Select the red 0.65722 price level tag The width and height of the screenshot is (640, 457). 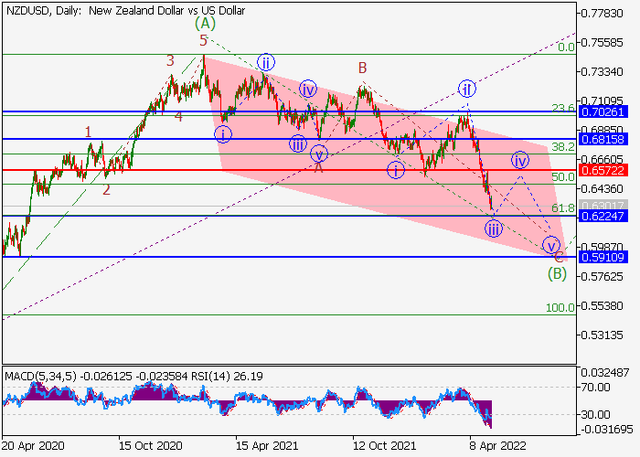(x=607, y=170)
